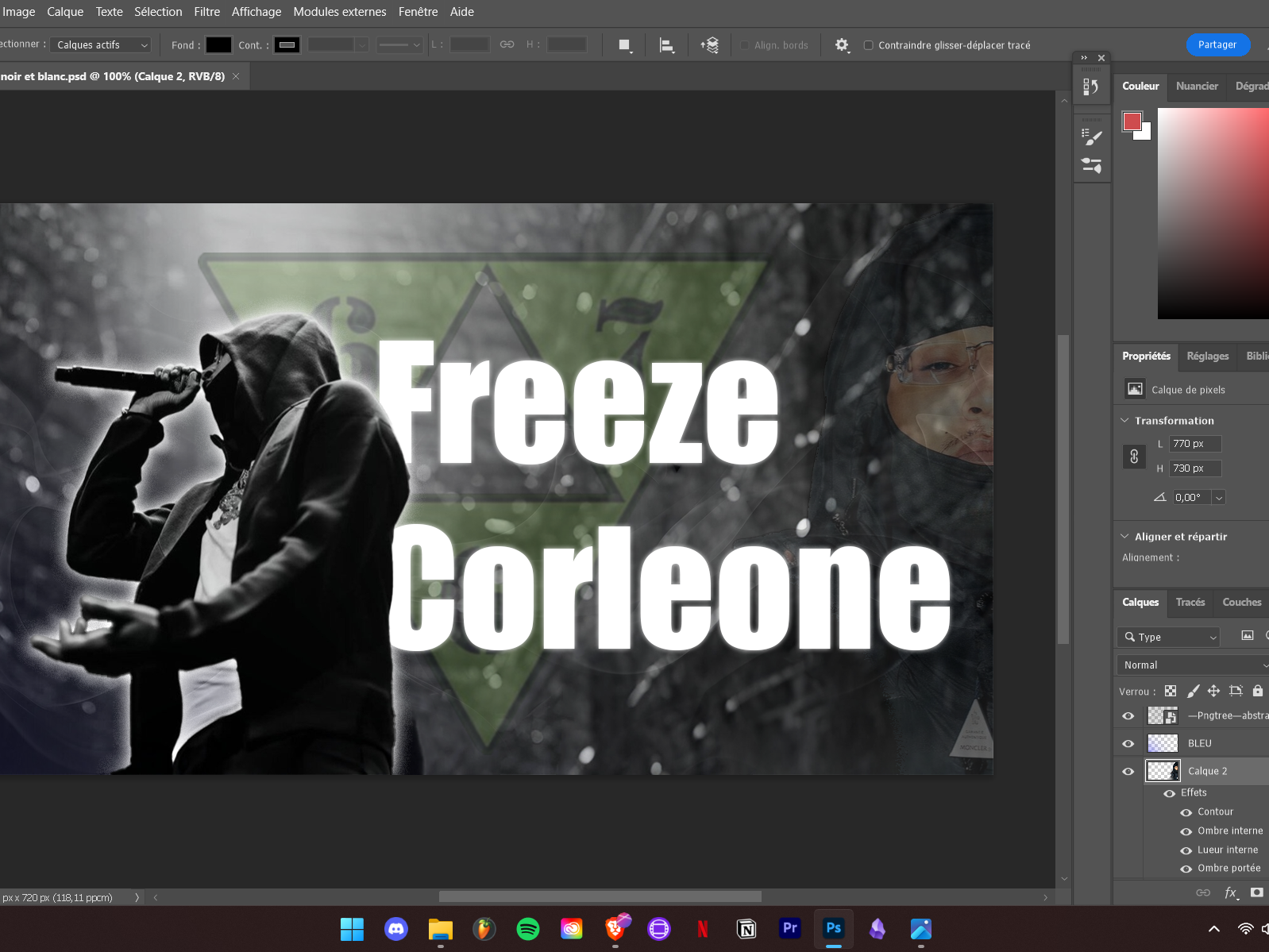Click the lock image pixels brush icon

(1193, 691)
